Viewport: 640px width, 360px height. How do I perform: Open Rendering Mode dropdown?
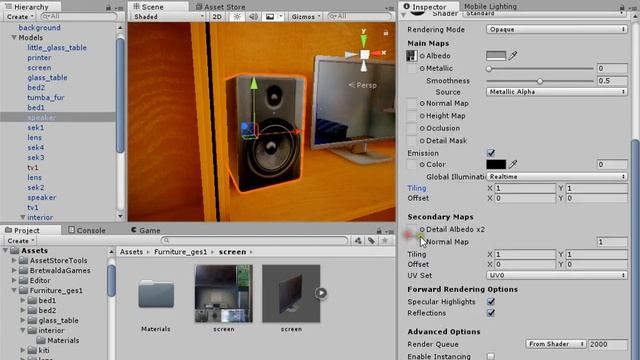[557, 29]
